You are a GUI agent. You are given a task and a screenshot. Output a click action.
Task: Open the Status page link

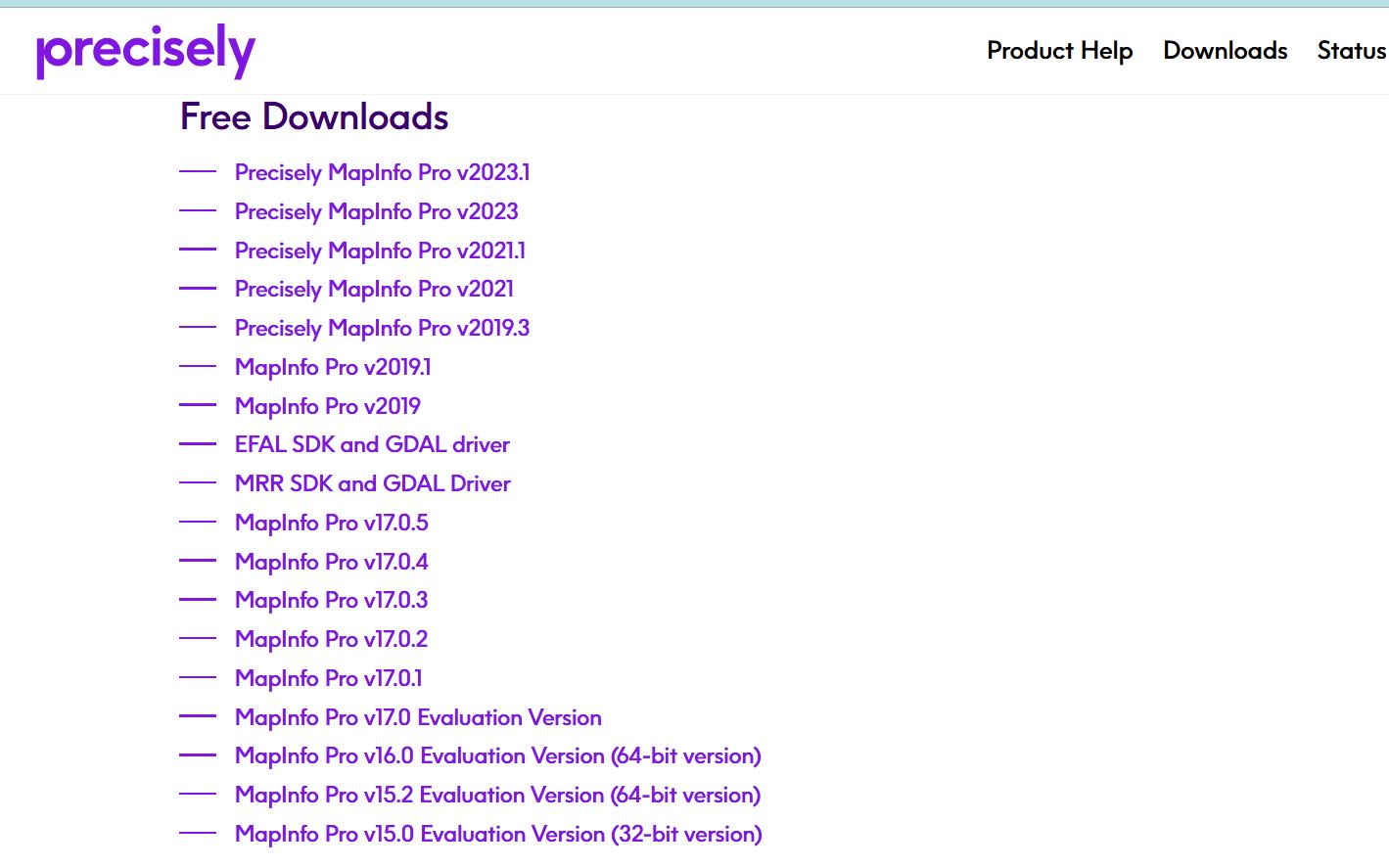click(1352, 51)
